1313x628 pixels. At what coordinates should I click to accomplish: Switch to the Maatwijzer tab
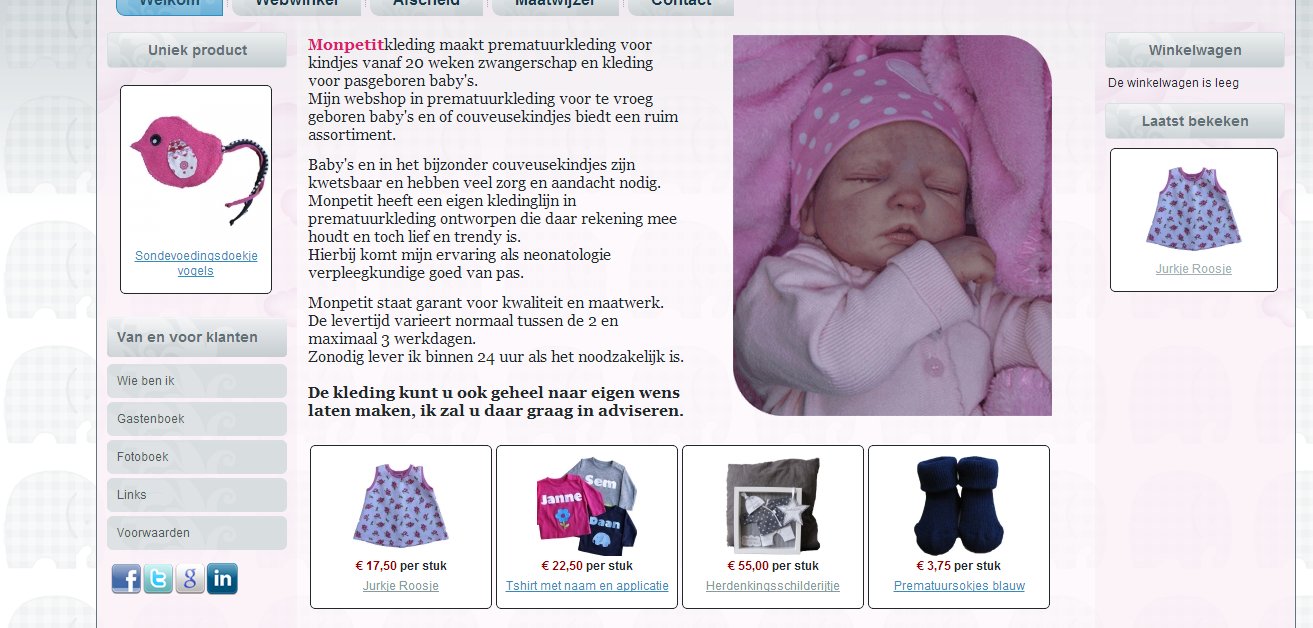pyautogui.click(x=555, y=6)
